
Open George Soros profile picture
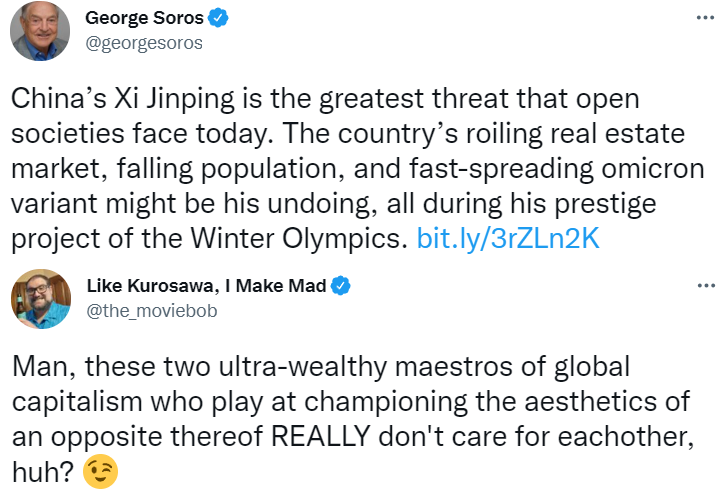coord(40,31)
